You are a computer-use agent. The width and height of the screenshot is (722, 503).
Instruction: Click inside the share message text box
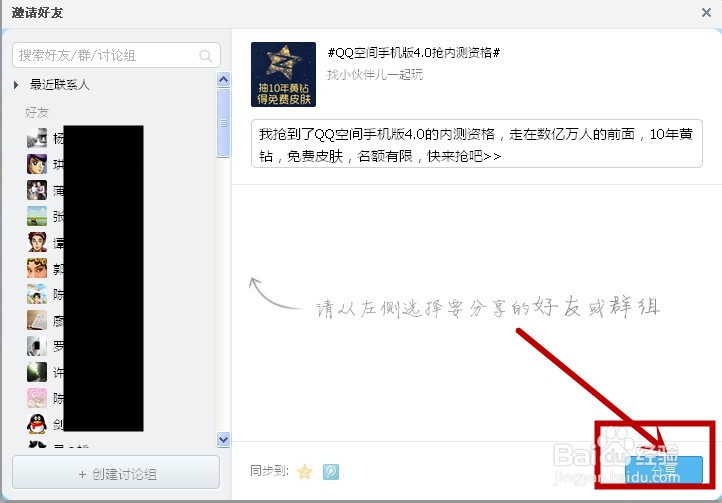[477, 143]
